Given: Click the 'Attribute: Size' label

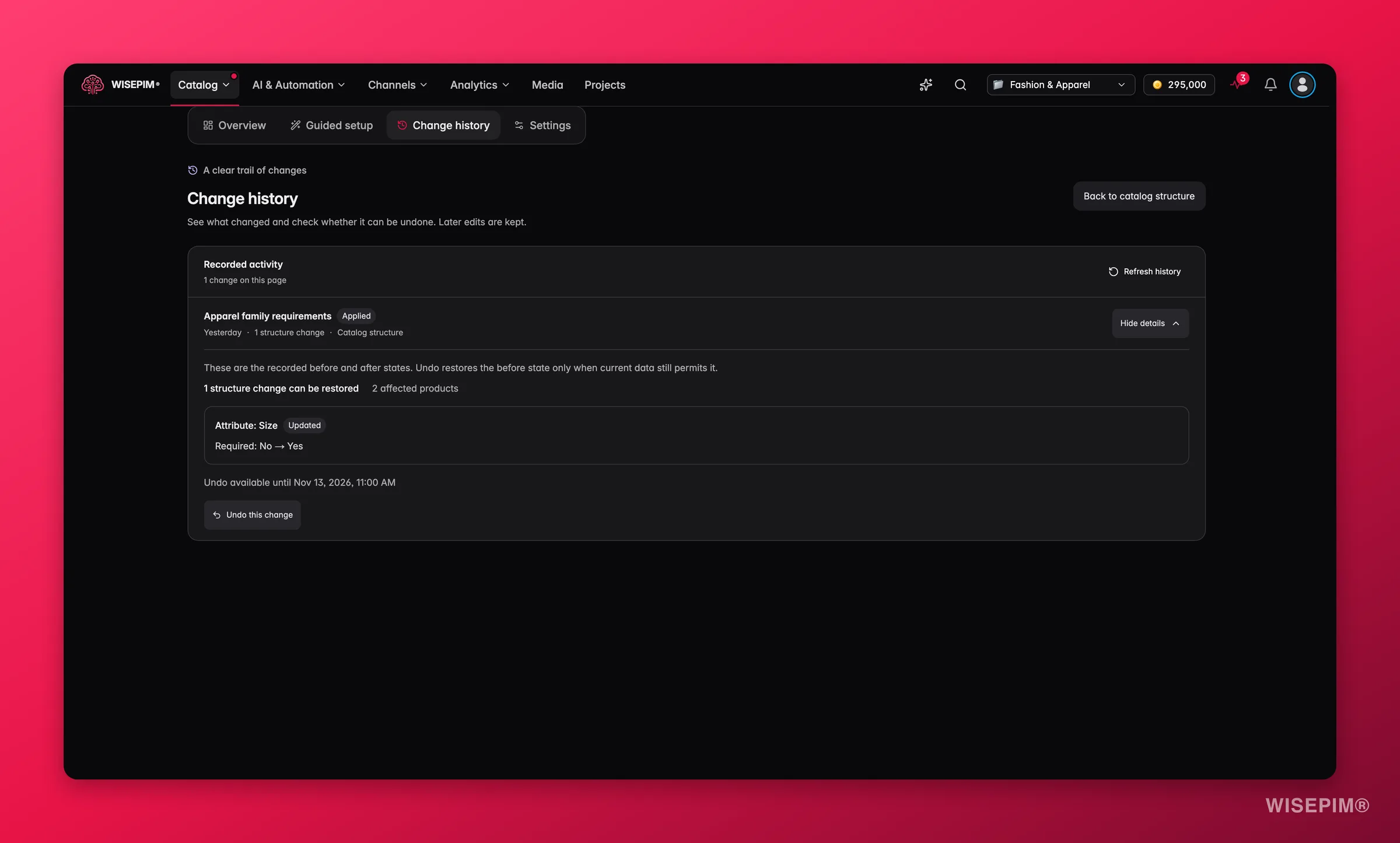Looking at the screenshot, I should click(246, 425).
